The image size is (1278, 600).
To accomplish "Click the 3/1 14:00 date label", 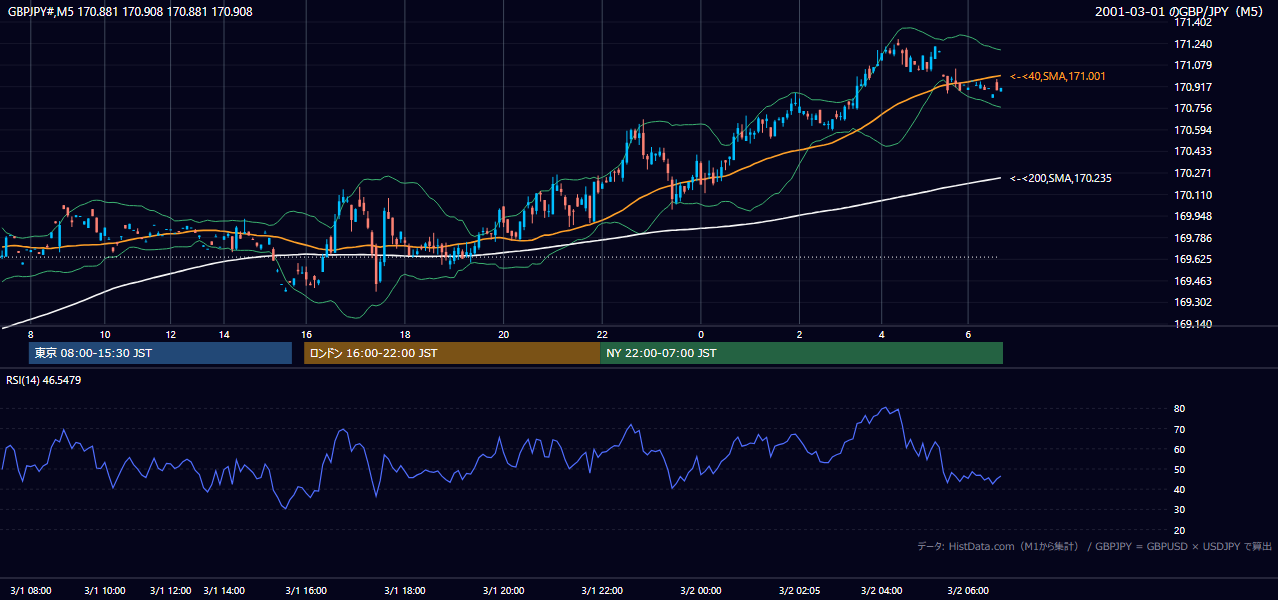I will click(224, 591).
